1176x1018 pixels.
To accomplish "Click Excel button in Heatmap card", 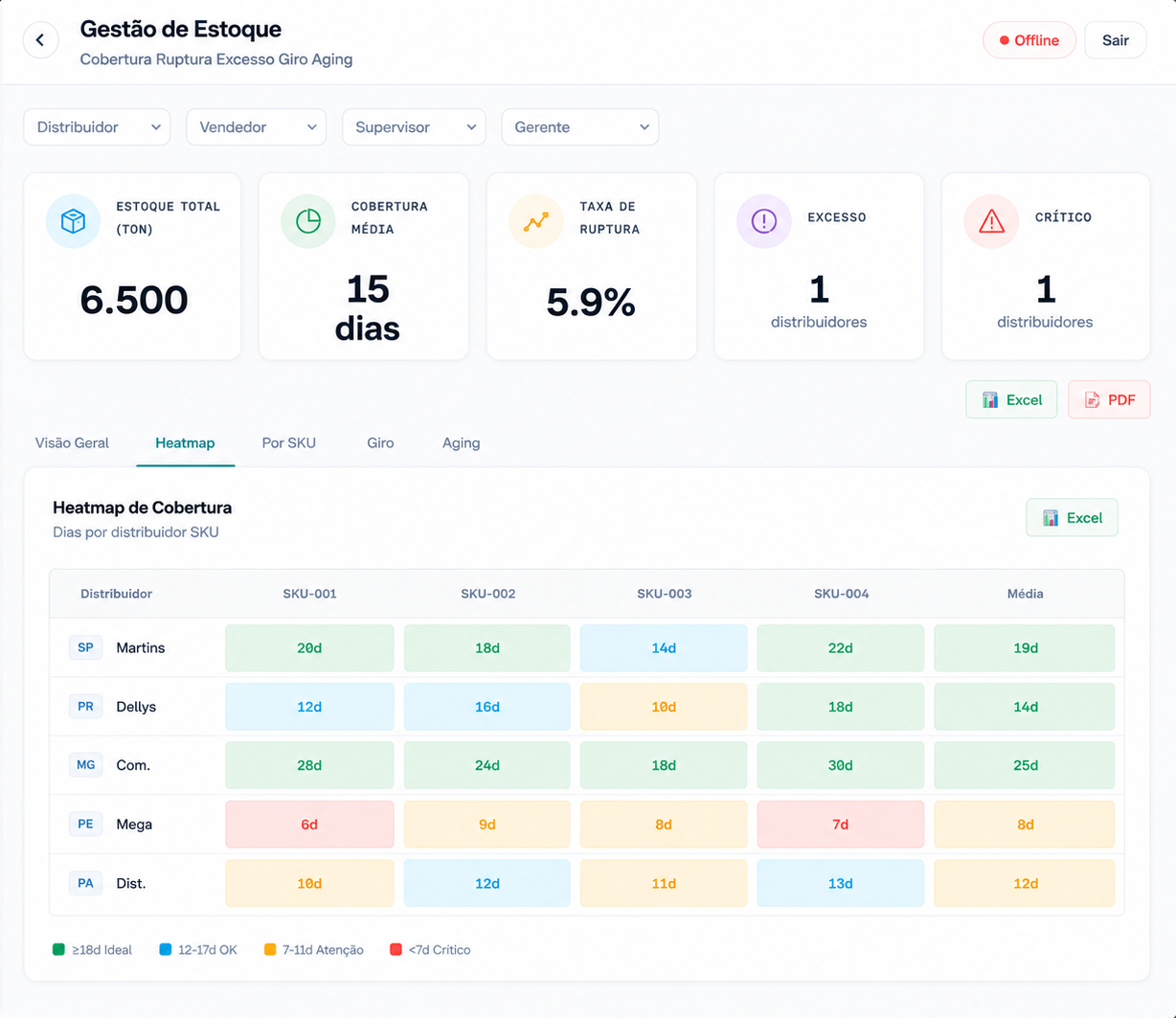I will [1072, 518].
